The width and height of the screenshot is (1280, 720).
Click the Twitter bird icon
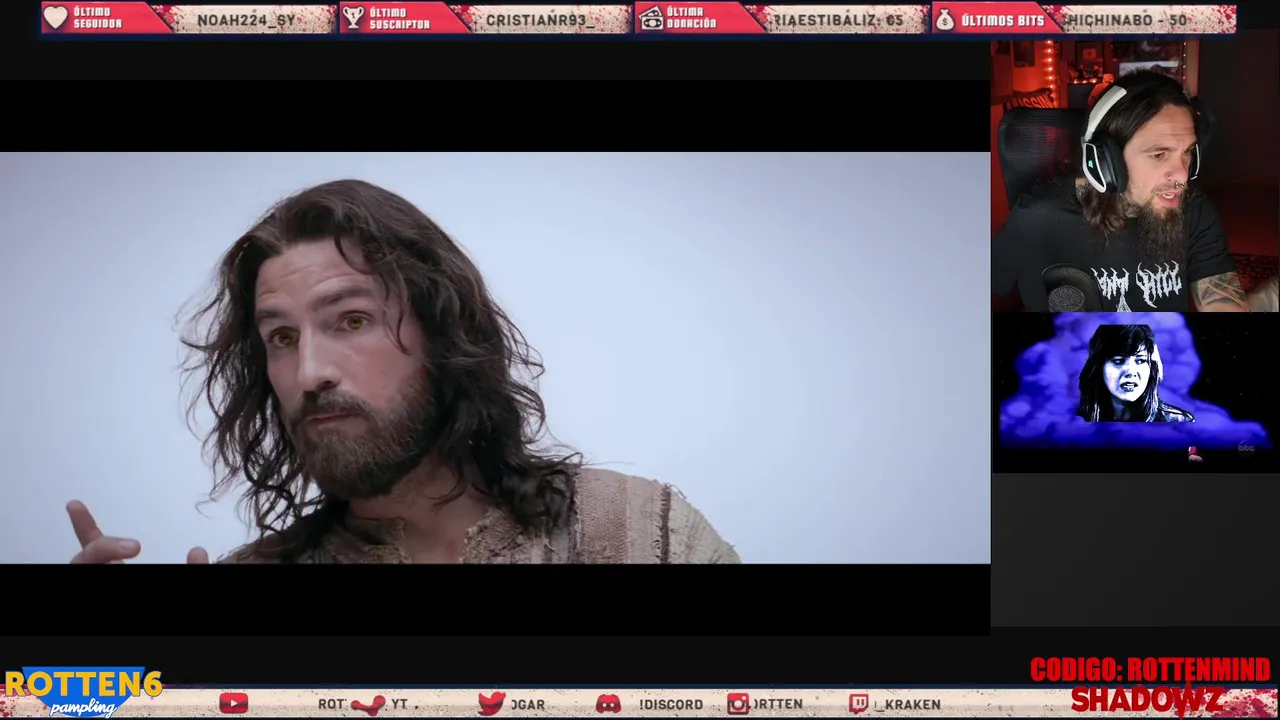click(x=491, y=704)
